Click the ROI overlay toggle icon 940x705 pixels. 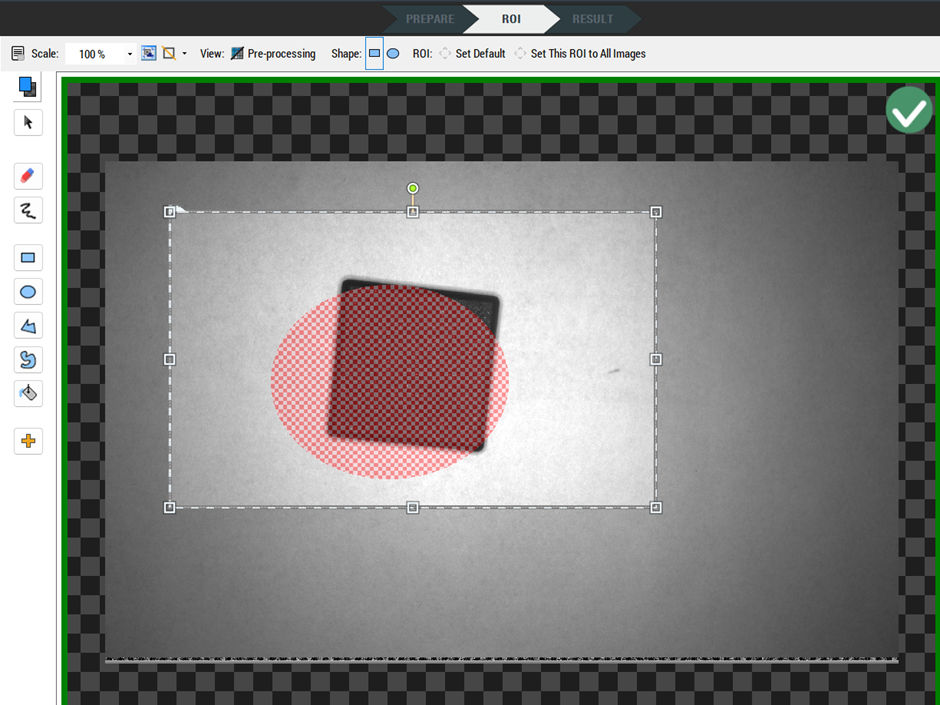point(169,53)
